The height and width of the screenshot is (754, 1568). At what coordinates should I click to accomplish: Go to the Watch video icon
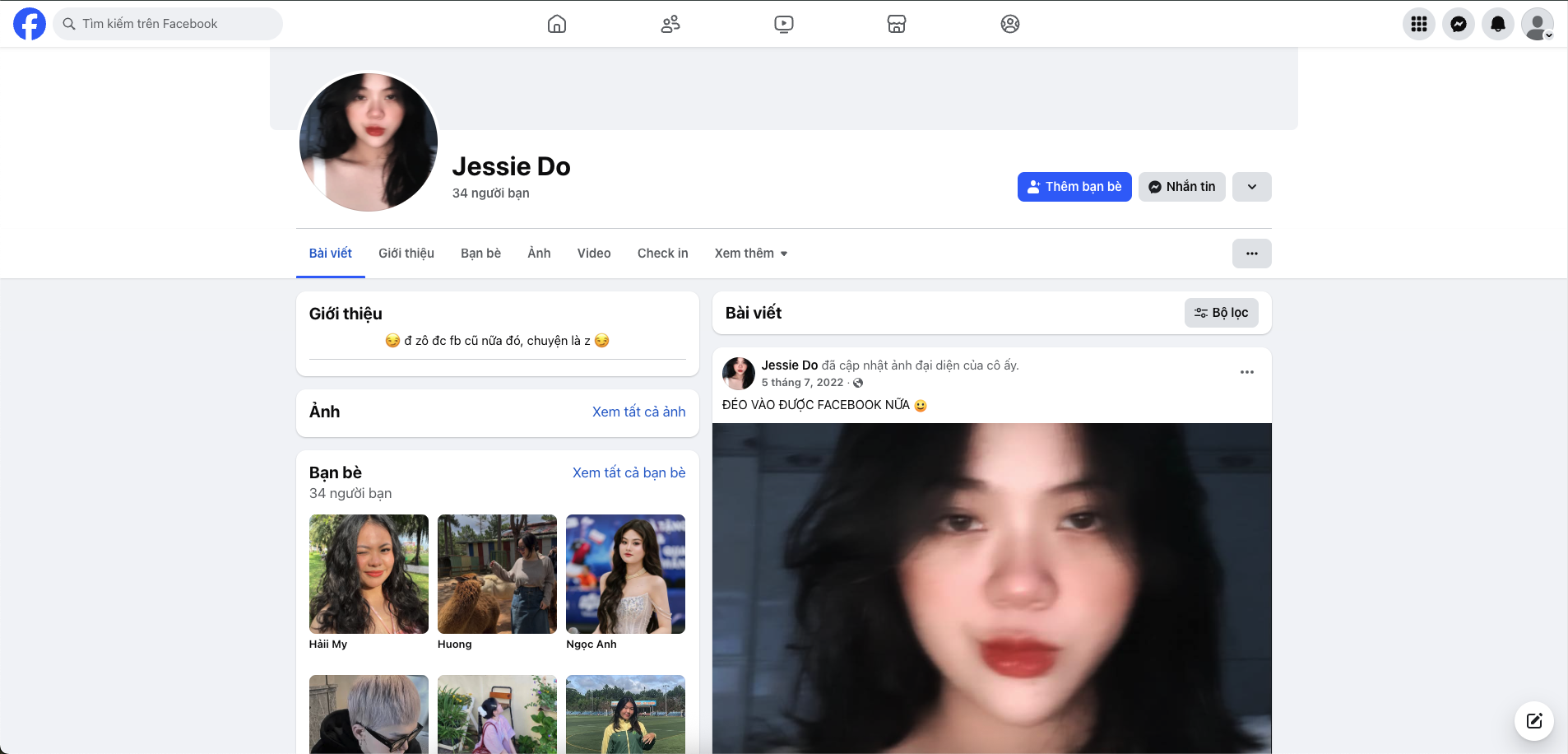[784, 24]
